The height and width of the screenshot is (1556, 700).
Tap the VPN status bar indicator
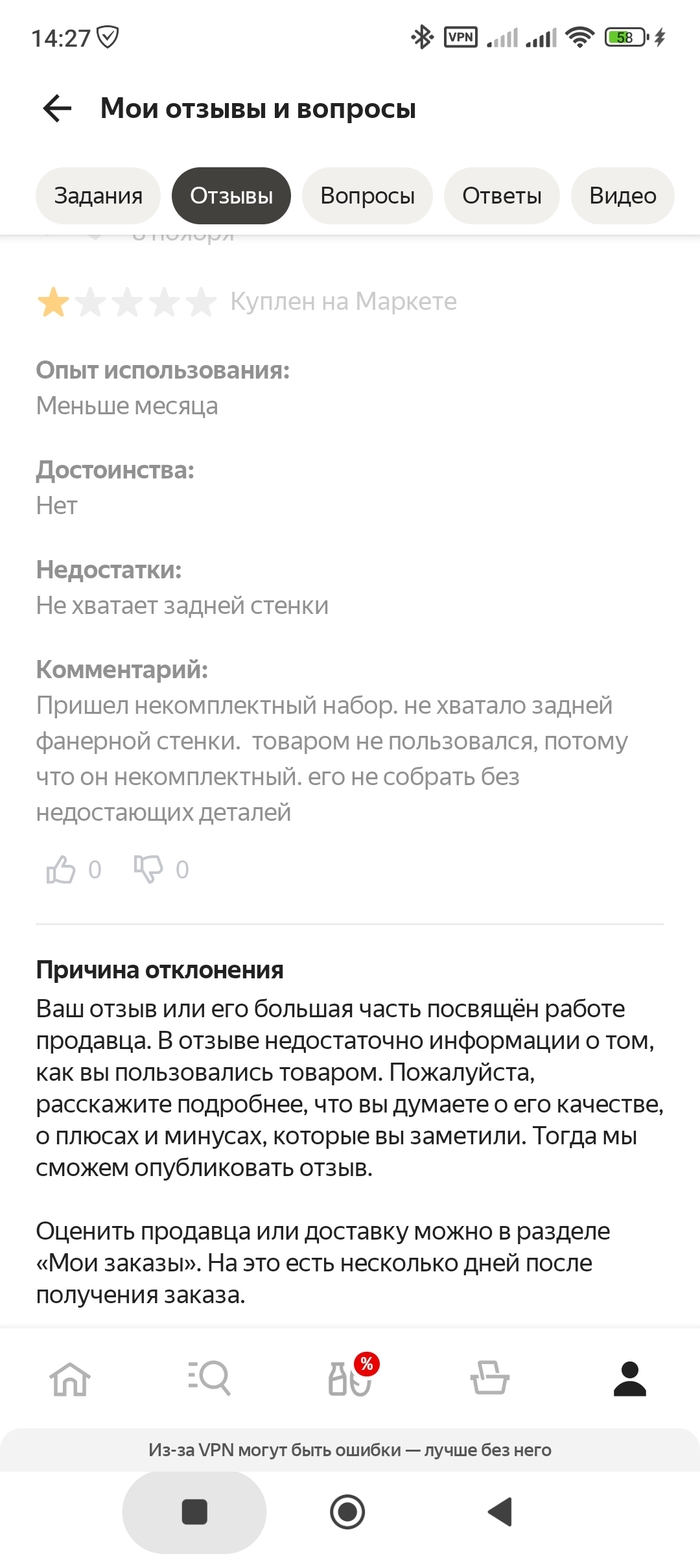(x=460, y=38)
